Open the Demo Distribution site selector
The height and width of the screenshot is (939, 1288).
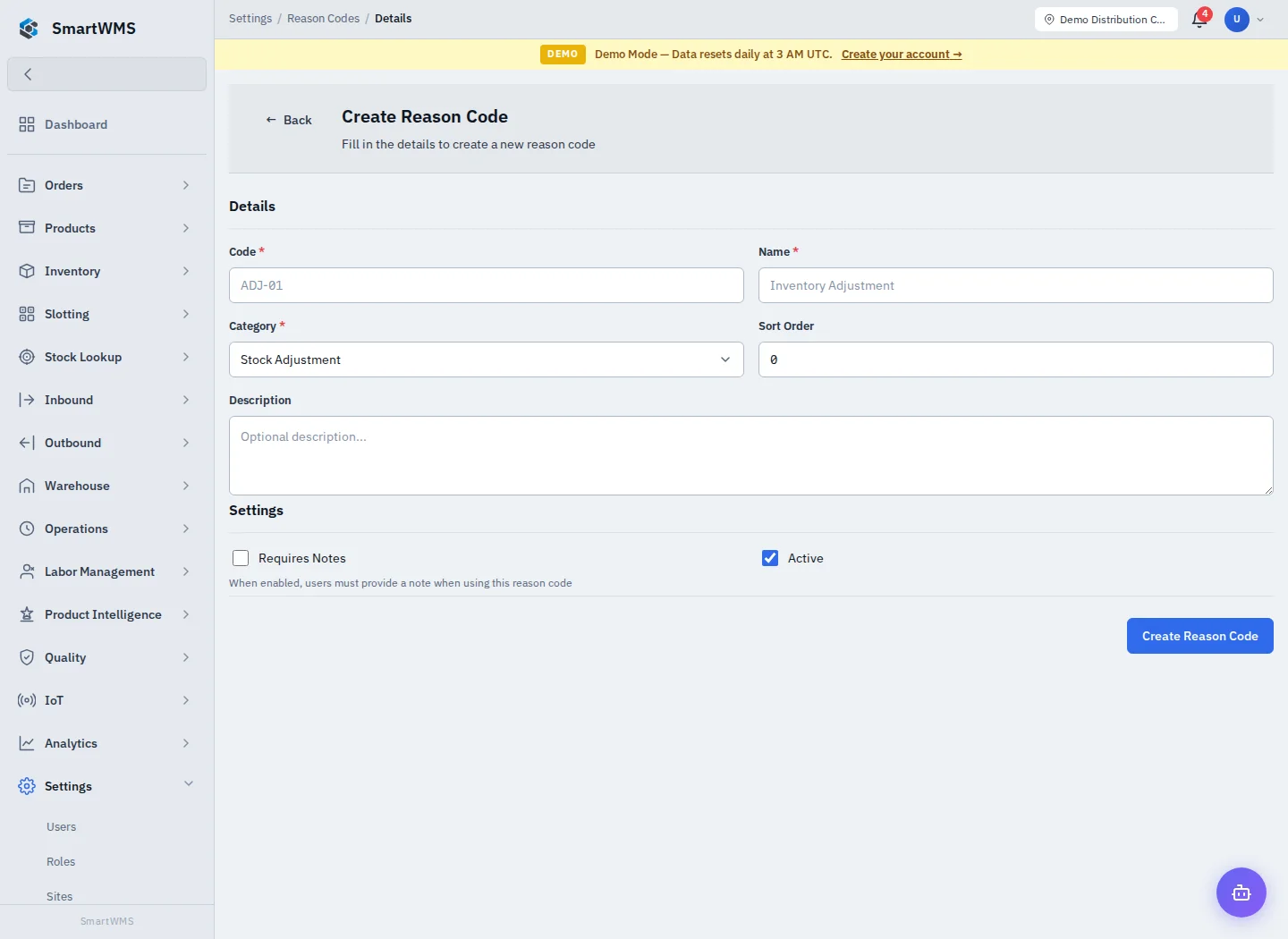[1106, 19]
